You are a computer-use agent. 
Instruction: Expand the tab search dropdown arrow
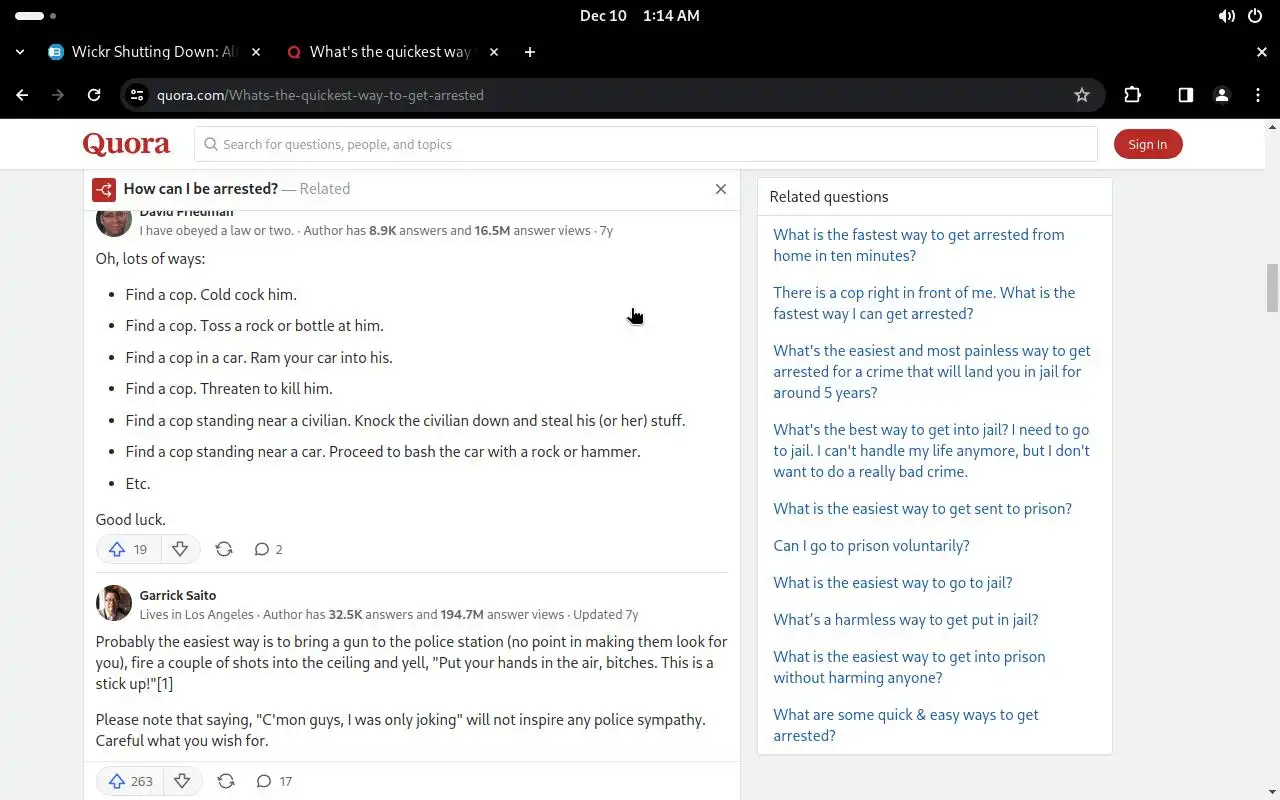[x=20, y=52]
